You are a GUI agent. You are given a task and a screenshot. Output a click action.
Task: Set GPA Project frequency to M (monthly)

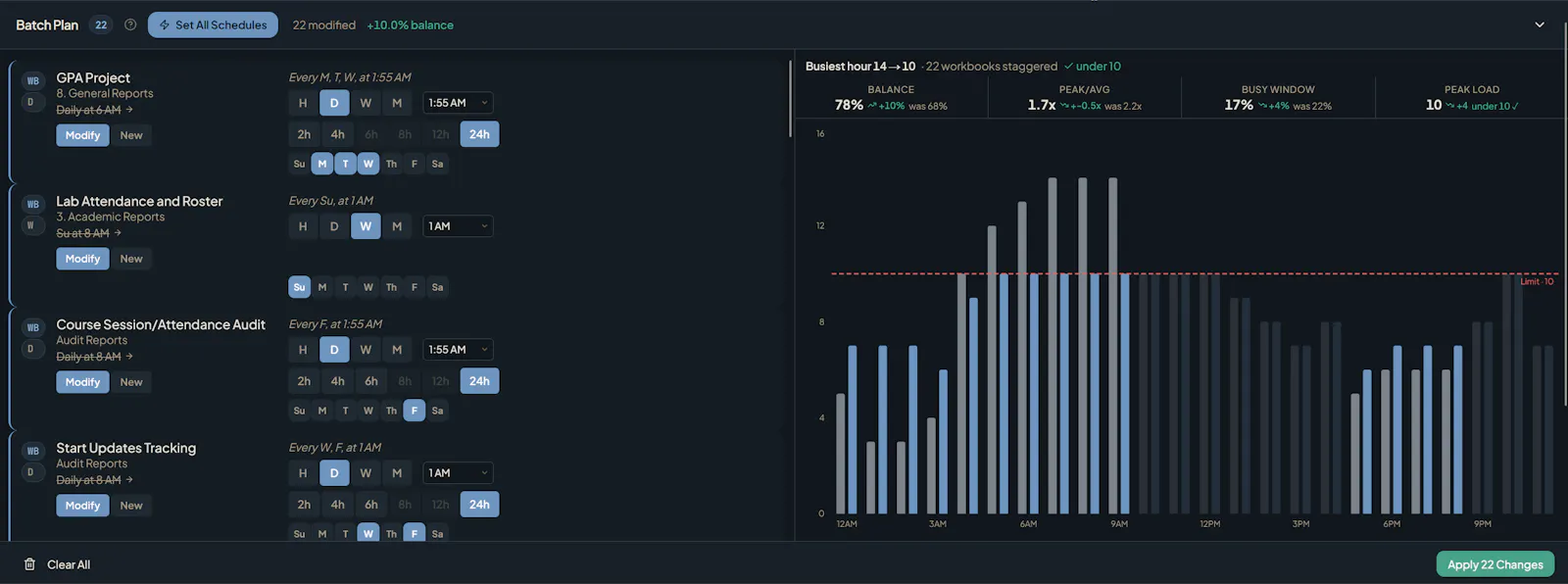point(397,103)
